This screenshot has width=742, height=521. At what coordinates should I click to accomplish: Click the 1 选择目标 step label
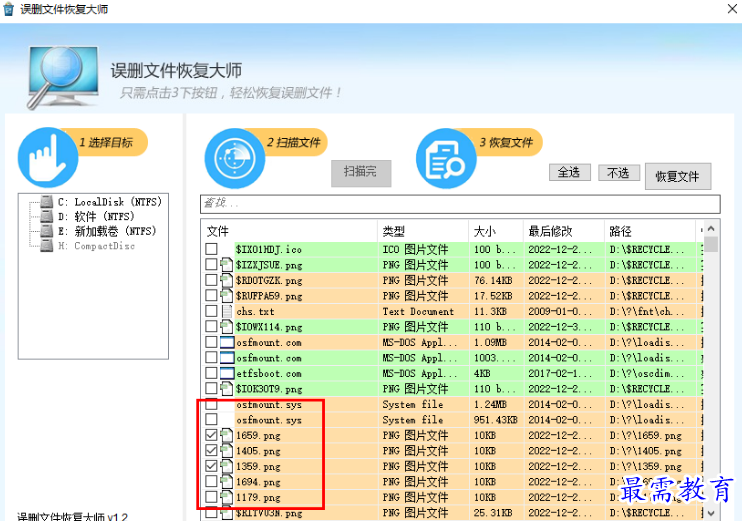[106, 142]
